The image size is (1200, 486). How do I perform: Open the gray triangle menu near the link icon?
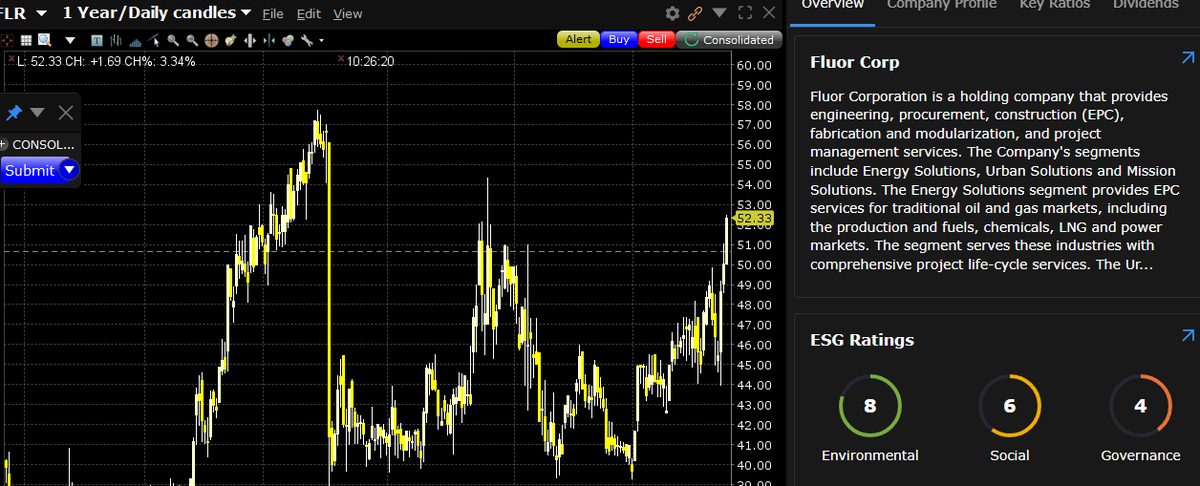coord(720,14)
